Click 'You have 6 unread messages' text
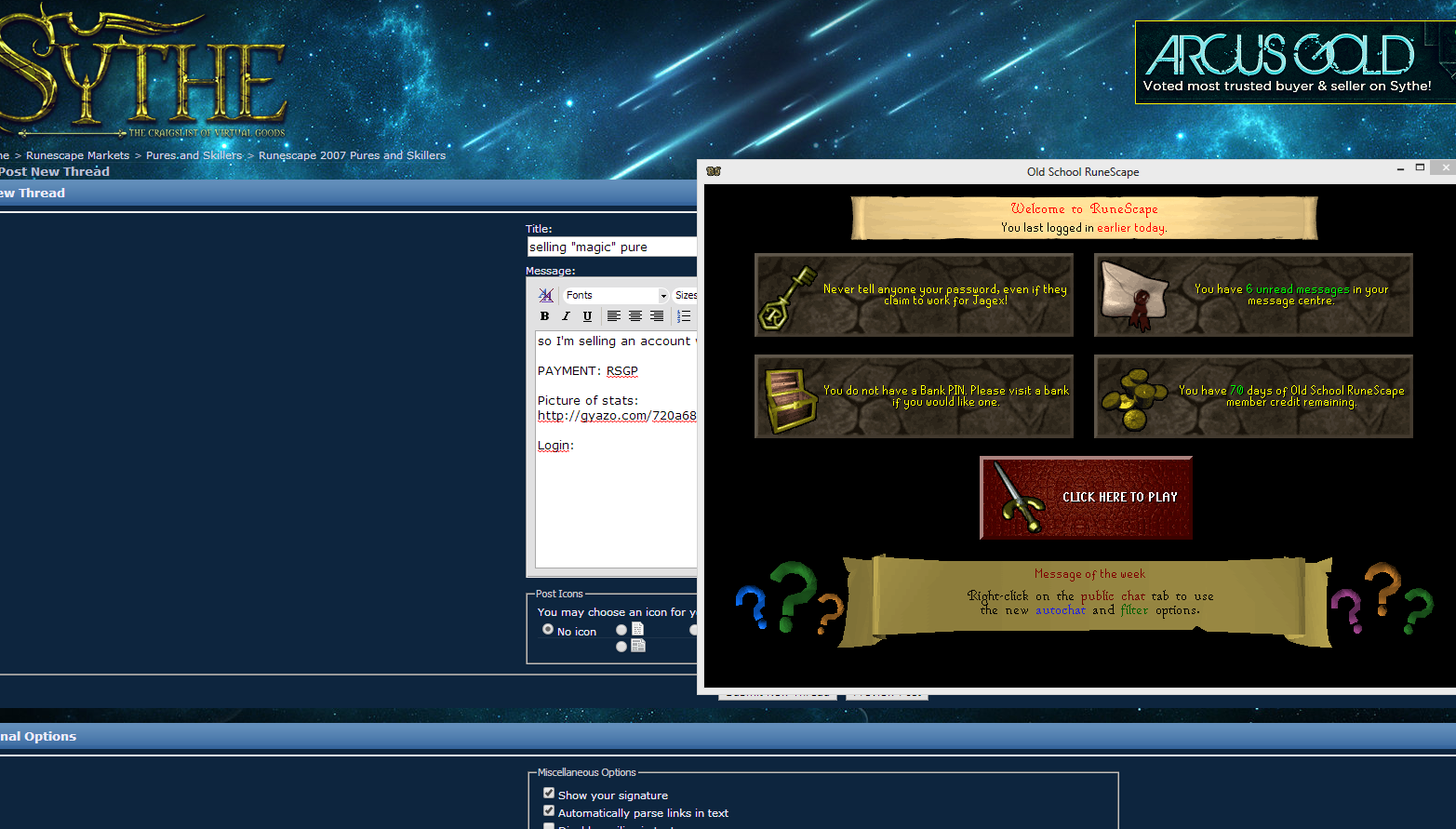Image resolution: width=1456 pixels, height=829 pixels. (x=1291, y=295)
